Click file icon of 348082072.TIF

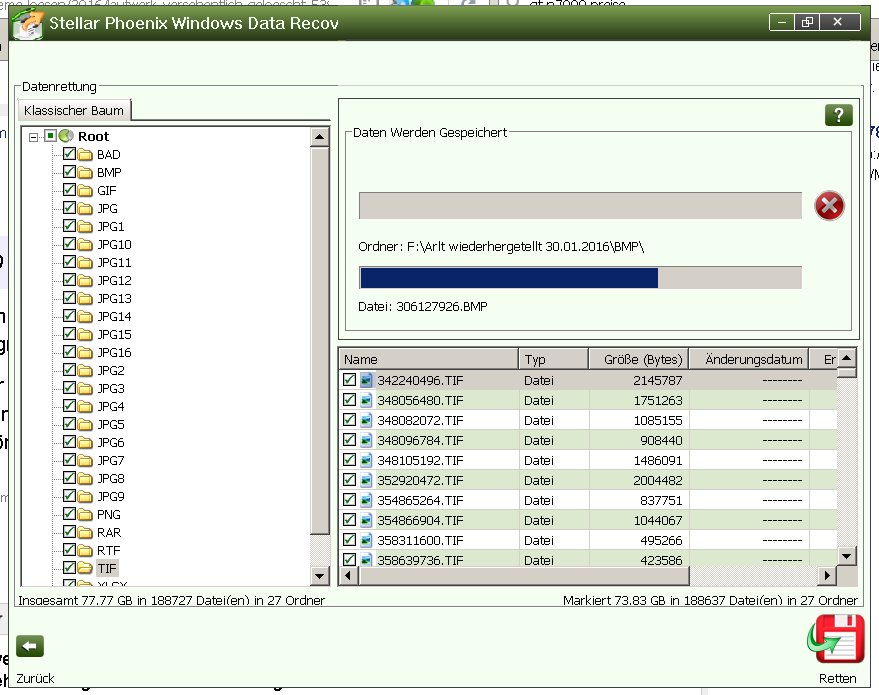point(366,420)
